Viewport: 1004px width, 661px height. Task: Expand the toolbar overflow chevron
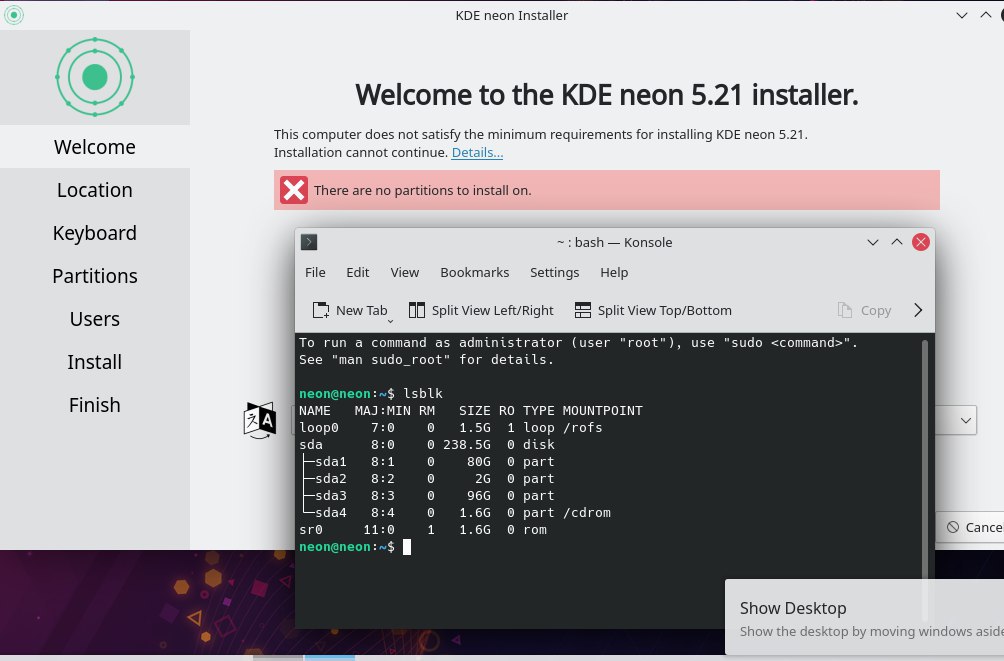pos(918,311)
